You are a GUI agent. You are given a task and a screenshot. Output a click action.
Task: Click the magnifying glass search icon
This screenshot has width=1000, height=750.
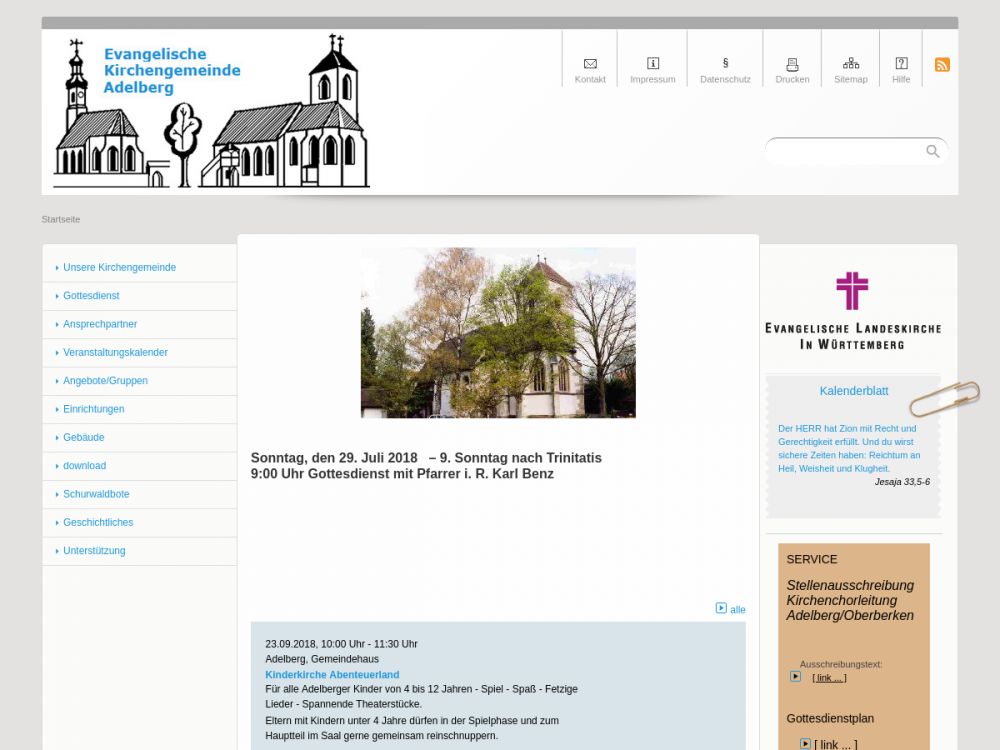click(932, 151)
